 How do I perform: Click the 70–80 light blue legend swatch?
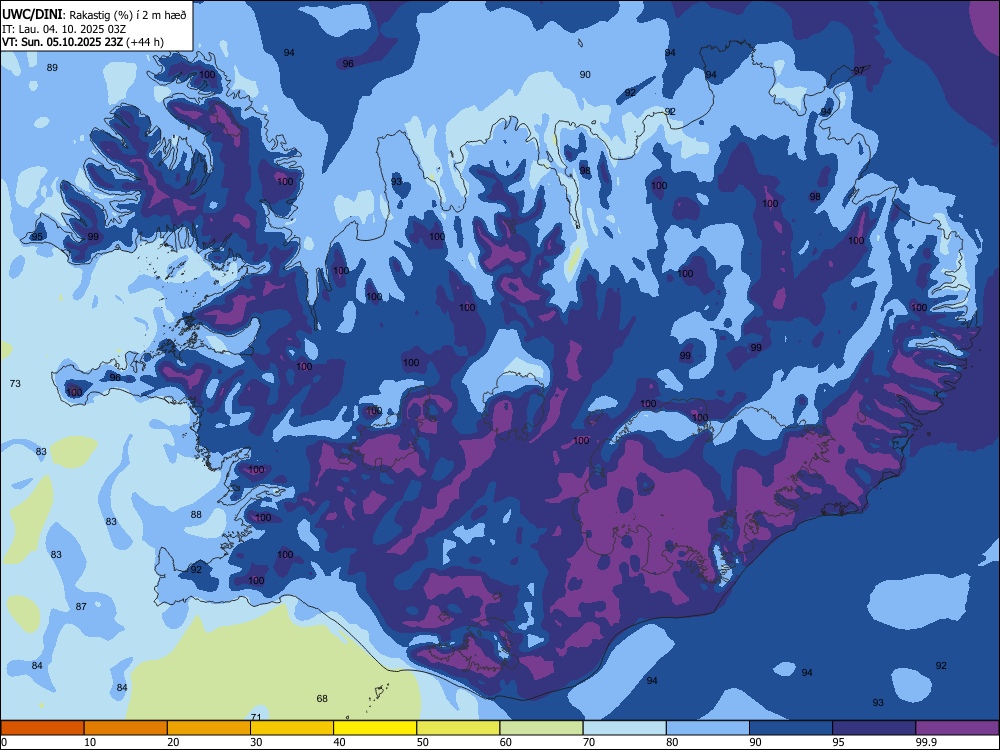pos(624,728)
